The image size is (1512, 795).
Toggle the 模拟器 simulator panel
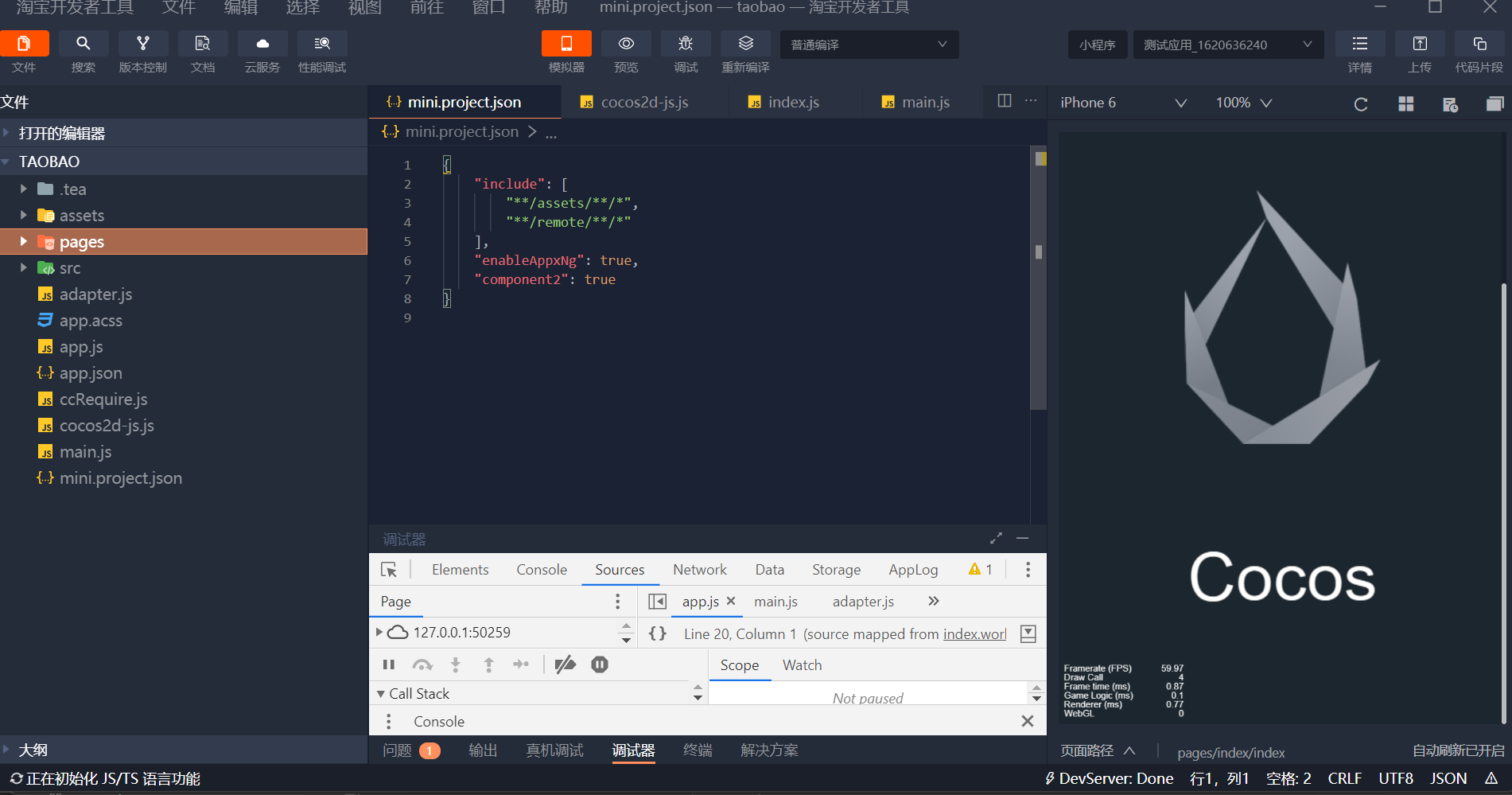[x=566, y=44]
